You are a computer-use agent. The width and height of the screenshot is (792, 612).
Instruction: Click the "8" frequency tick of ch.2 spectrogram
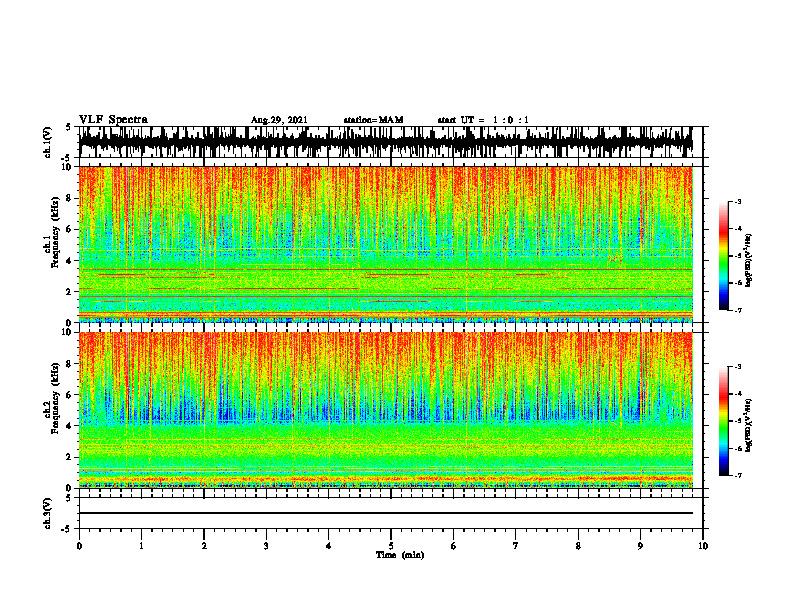click(x=70, y=364)
